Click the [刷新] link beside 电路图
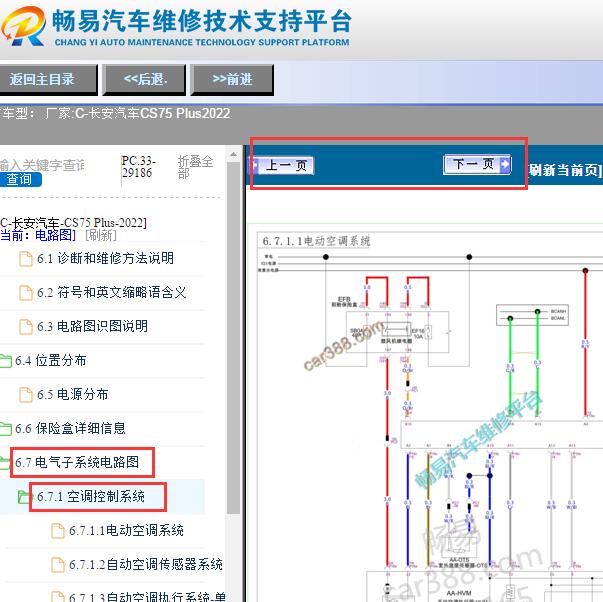This screenshot has width=603, height=602. 101,235
